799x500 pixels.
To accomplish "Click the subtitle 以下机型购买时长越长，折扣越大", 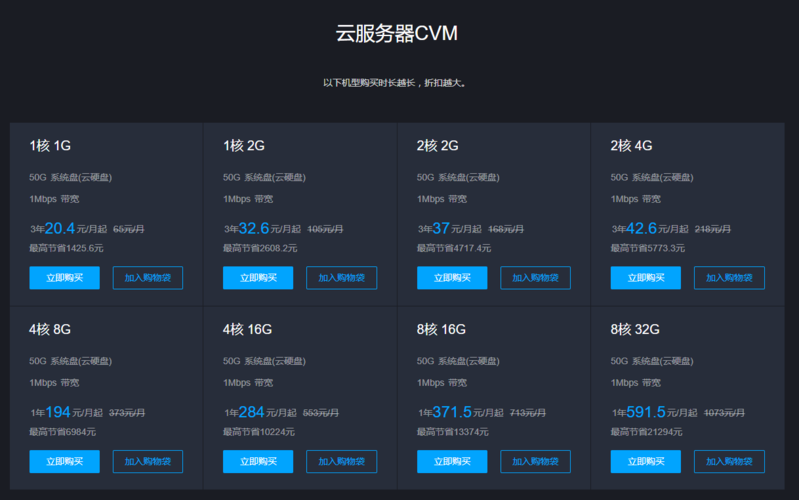I will click(394, 83).
